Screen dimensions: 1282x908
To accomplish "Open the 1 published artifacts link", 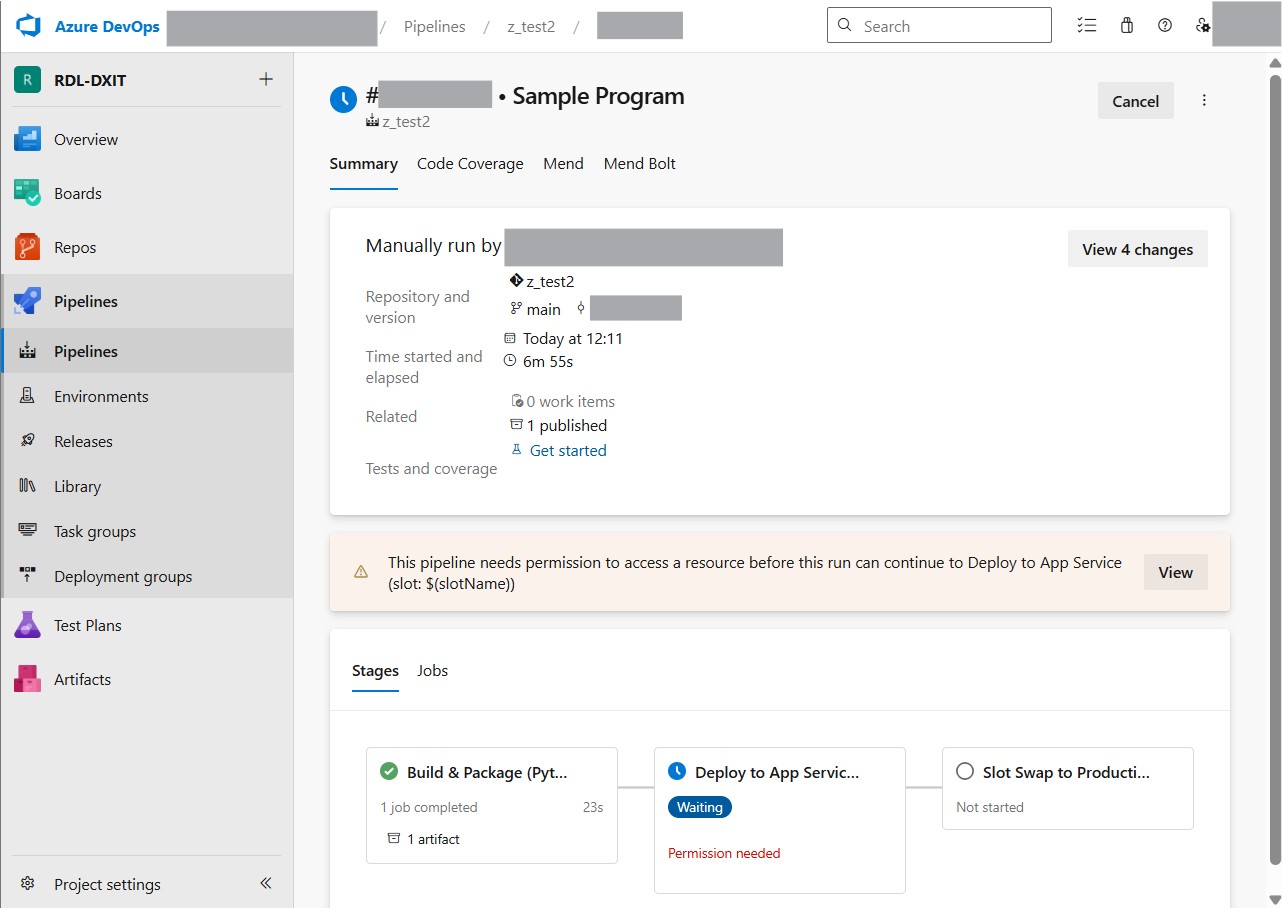I will (566, 426).
